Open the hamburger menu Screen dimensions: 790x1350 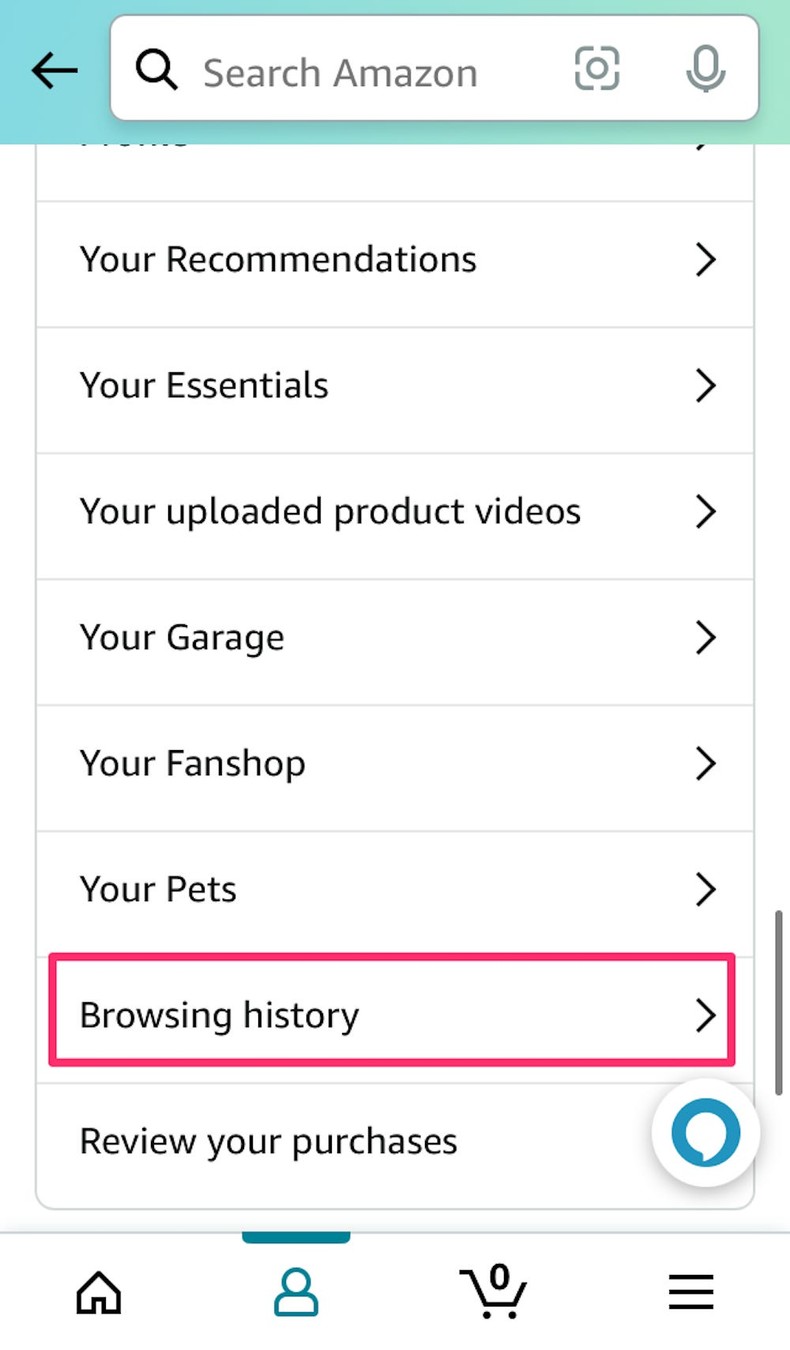click(x=690, y=1292)
